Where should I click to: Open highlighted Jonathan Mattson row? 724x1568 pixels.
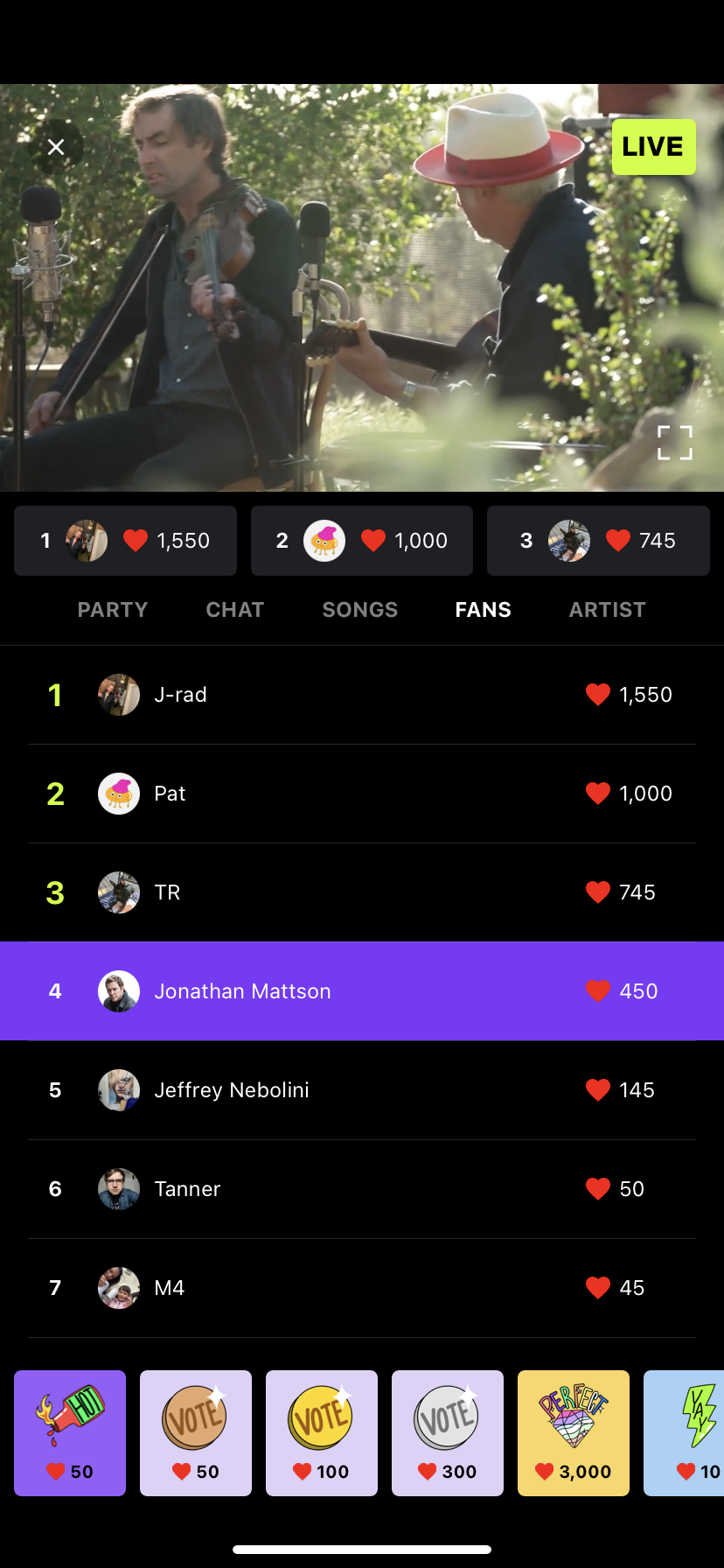pos(362,991)
